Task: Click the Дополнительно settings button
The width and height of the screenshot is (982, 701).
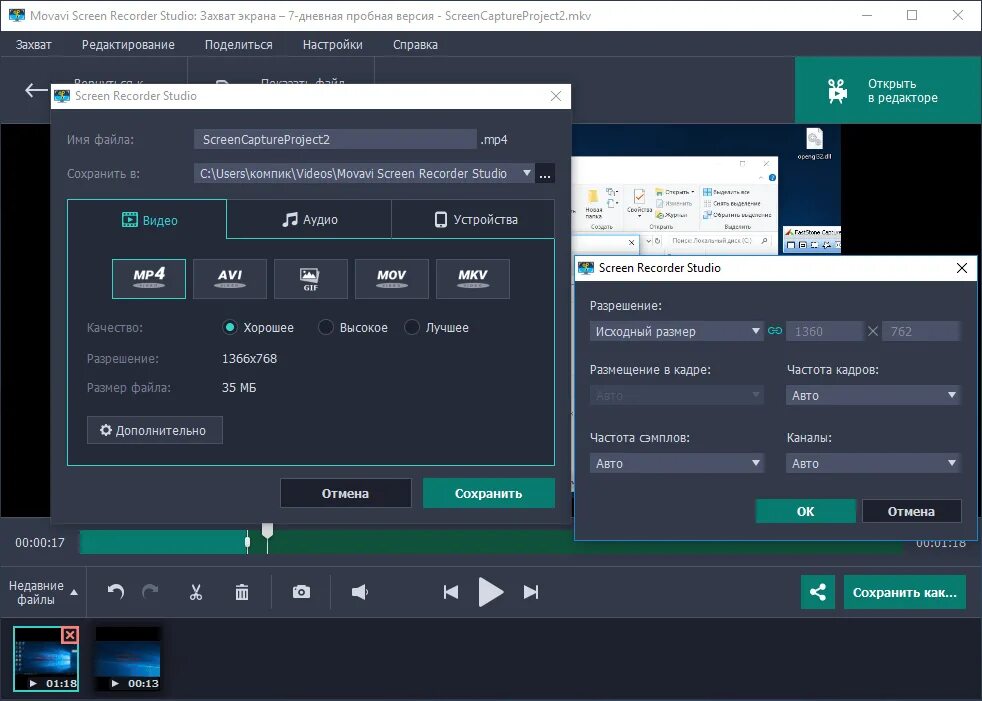Action: pyautogui.click(x=155, y=430)
